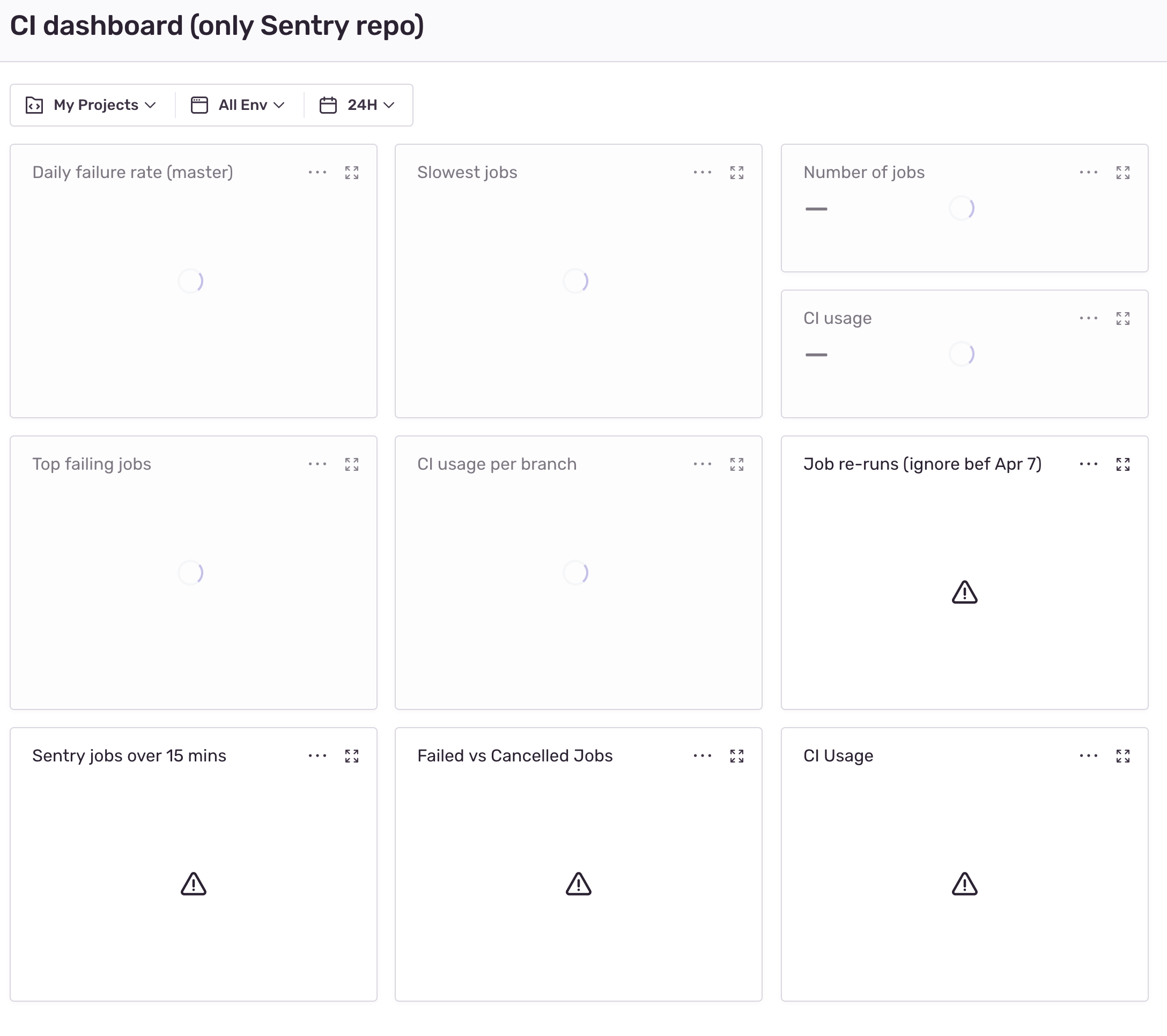Expand Top failing jobs widget to fullscreen

(x=352, y=464)
